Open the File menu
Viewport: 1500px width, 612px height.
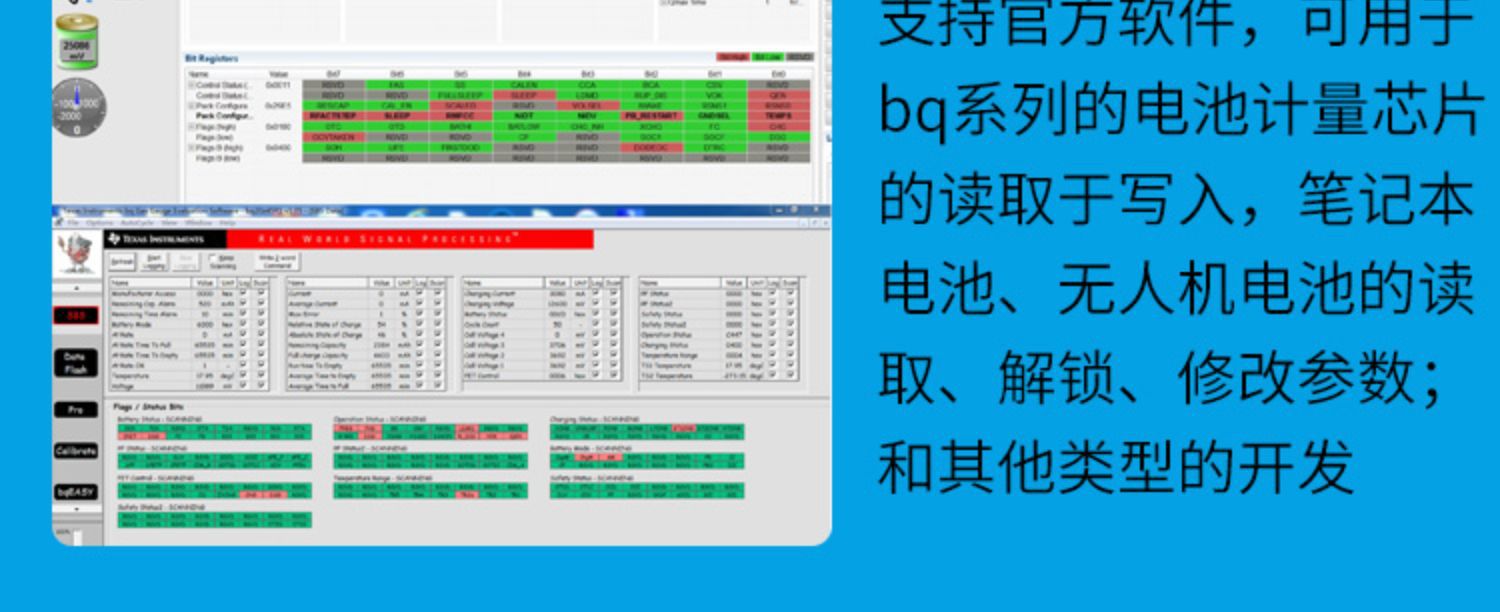(73, 223)
